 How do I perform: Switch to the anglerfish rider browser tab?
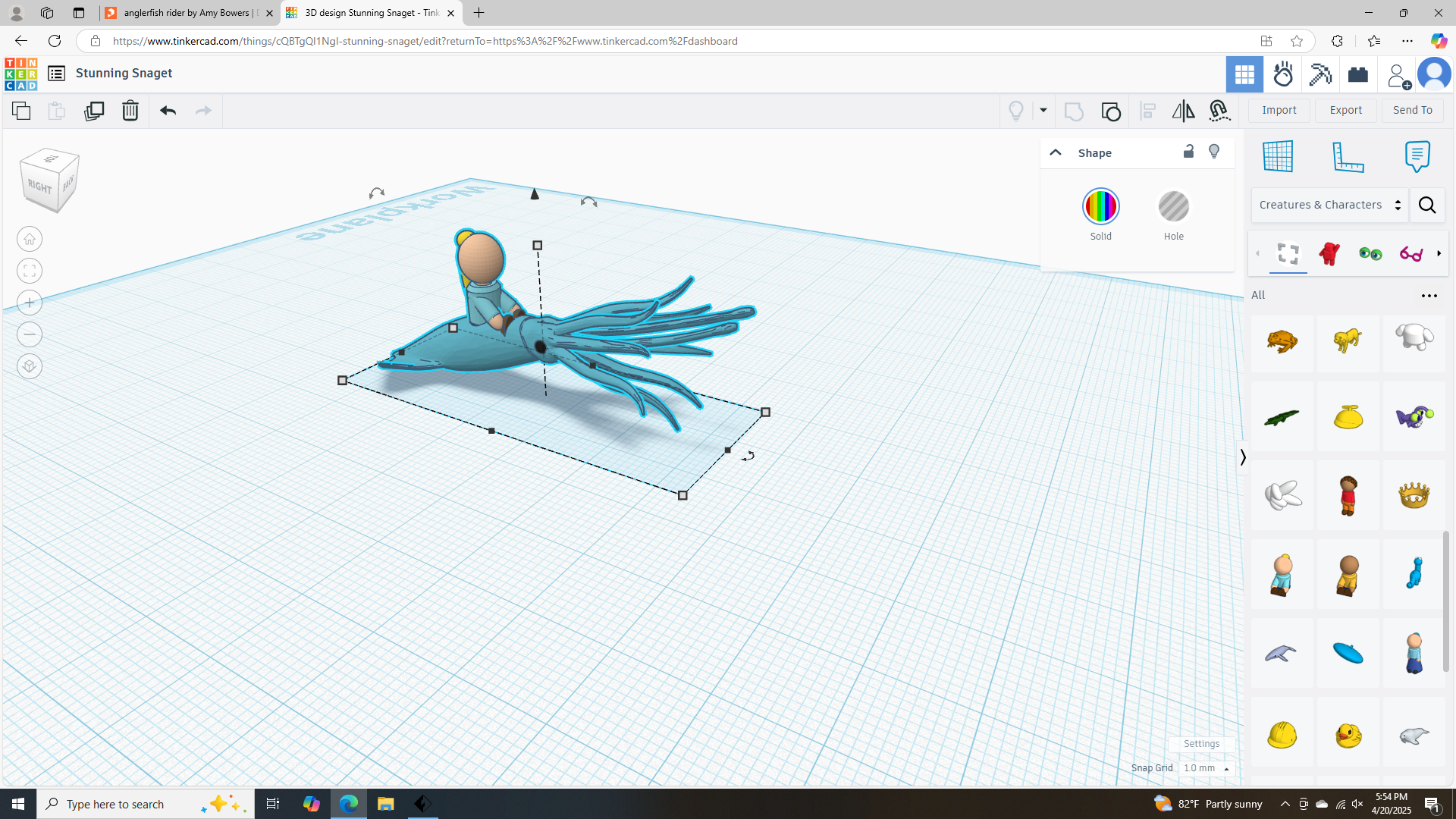click(190, 13)
